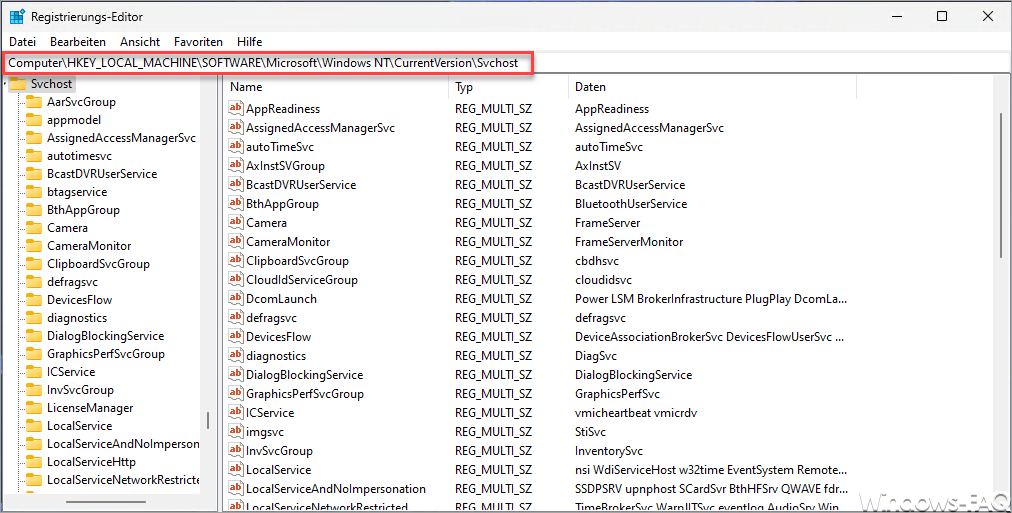
Task: Click REG_MULTI_SZ type of BcastDVRUserService row
Action: click(x=494, y=185)
